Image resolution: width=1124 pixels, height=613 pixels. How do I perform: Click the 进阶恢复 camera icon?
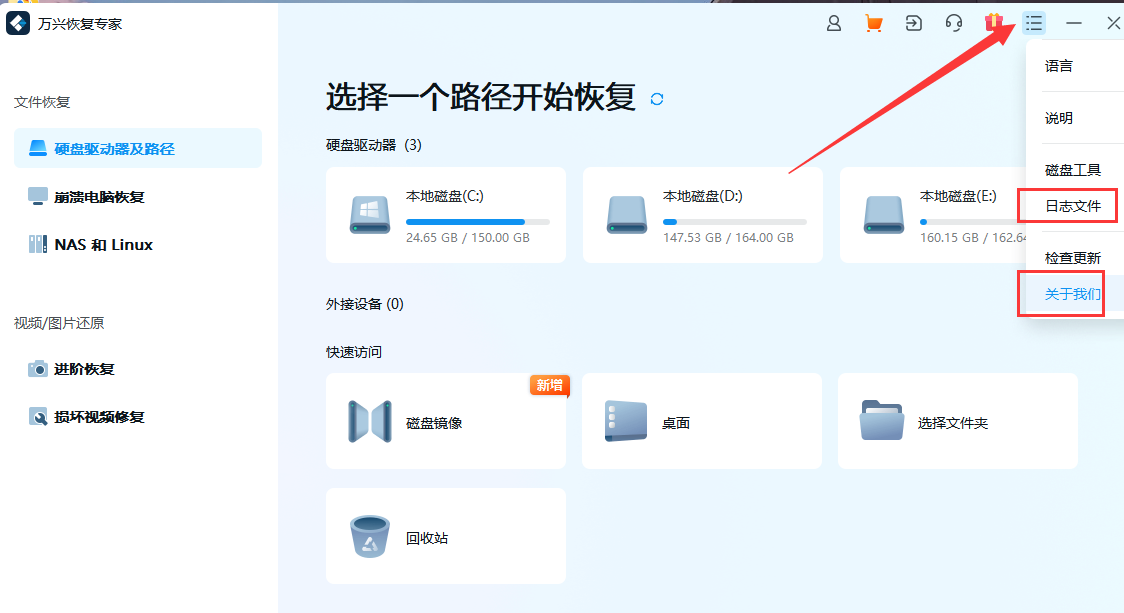[x=38, y=369]
